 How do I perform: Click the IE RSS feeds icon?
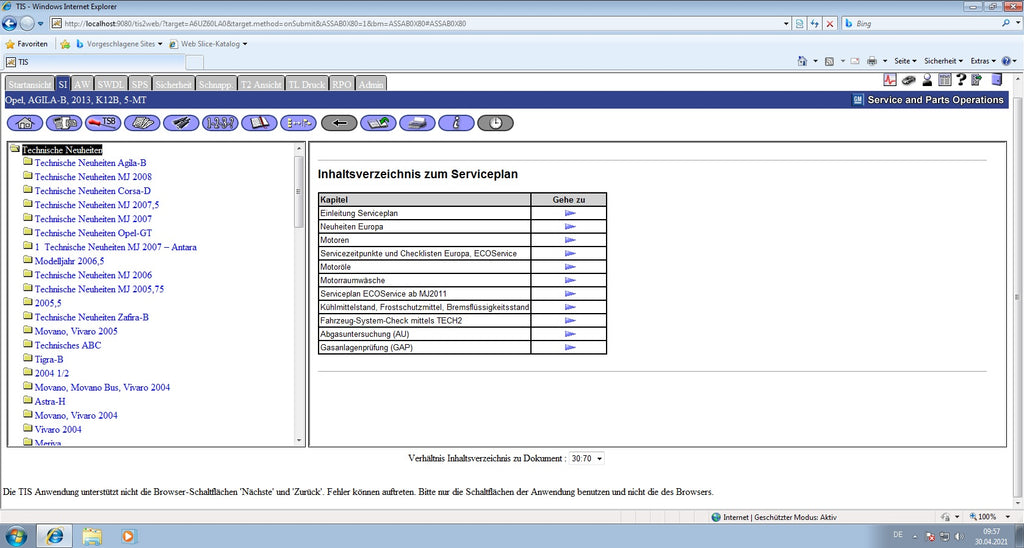829,61
